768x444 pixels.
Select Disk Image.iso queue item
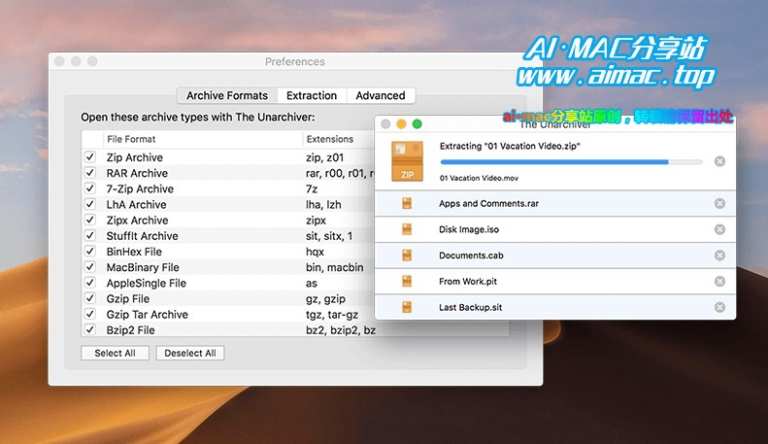pos(555,229)
